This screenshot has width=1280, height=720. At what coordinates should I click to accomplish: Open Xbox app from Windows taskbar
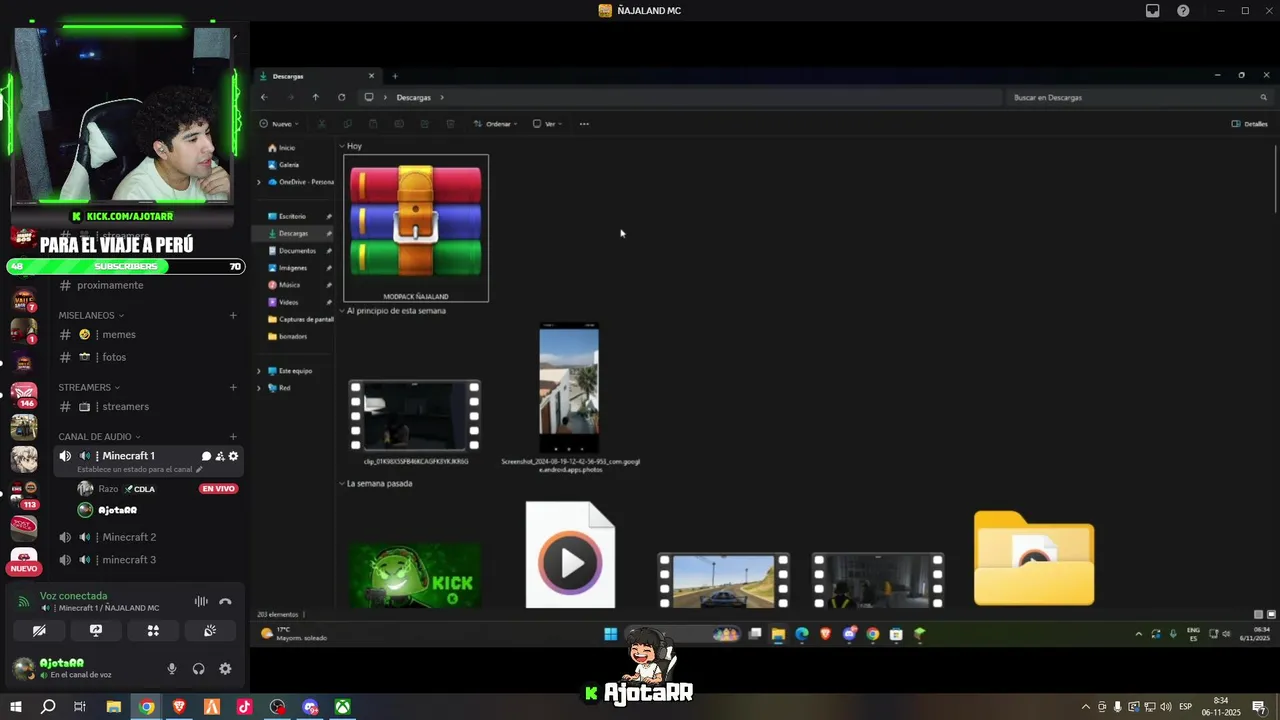point(342,707)
